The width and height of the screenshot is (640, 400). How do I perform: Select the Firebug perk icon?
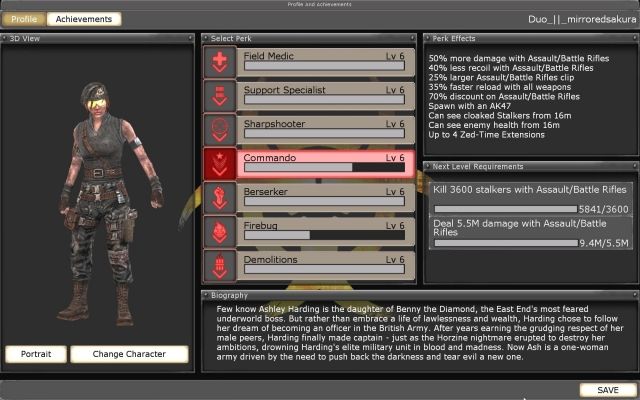point(220,231)
